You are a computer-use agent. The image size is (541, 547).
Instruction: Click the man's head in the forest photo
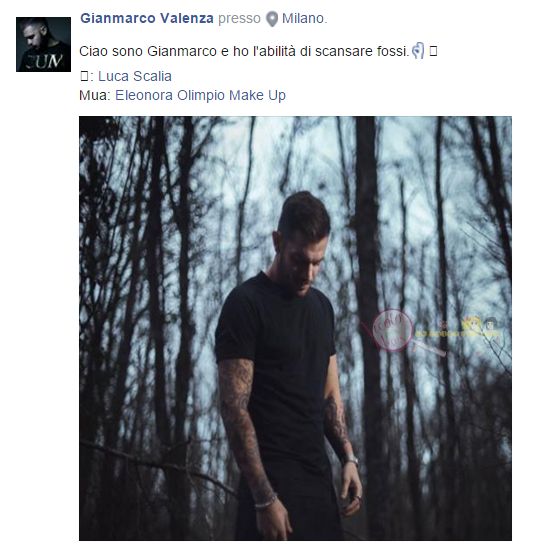(x=303, y=241)
